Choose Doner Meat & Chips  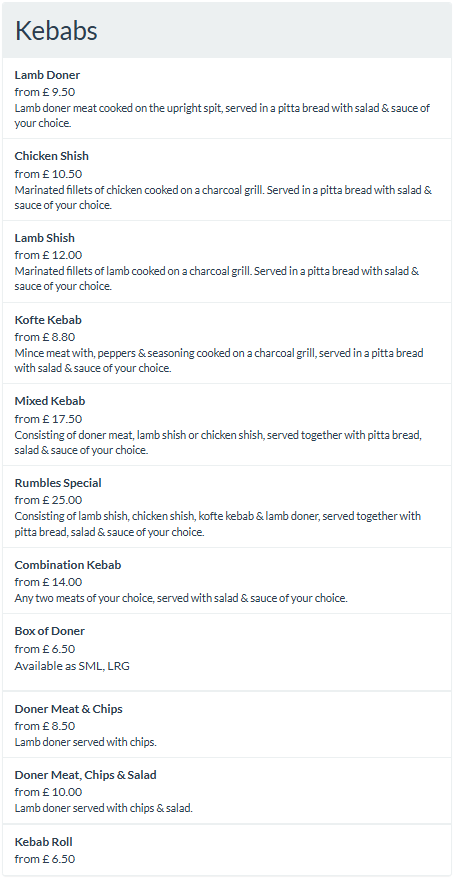pos(227,725)
